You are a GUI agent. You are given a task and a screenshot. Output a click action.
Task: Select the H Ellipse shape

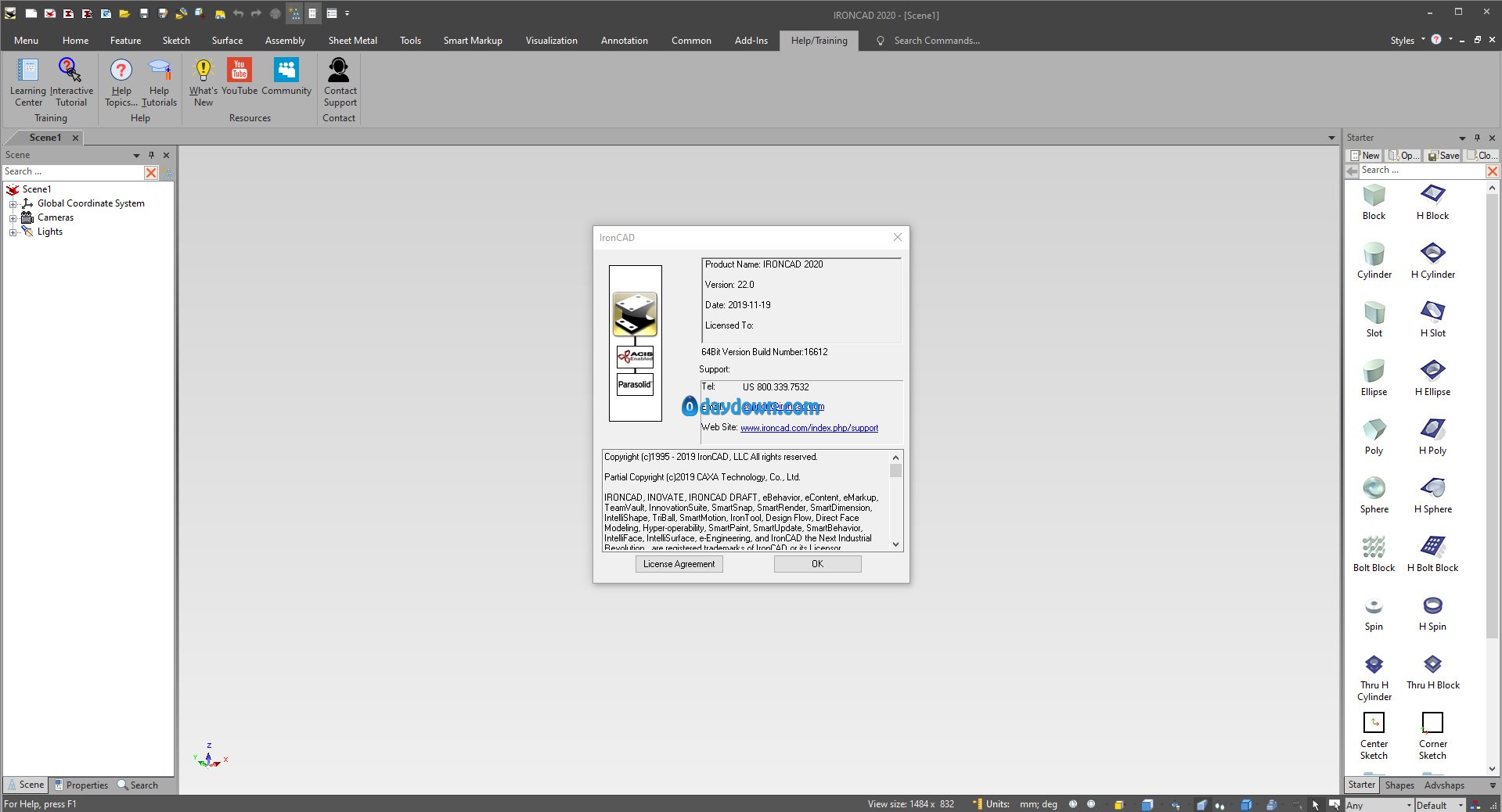coord(1432,379)
